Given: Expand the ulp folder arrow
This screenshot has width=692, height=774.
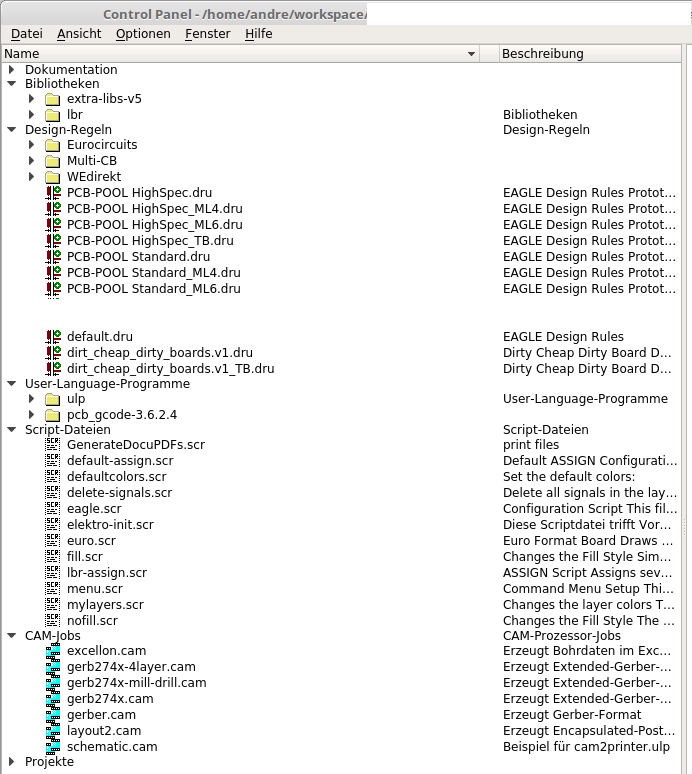Looking at the screenshot, I should (32, 398).
